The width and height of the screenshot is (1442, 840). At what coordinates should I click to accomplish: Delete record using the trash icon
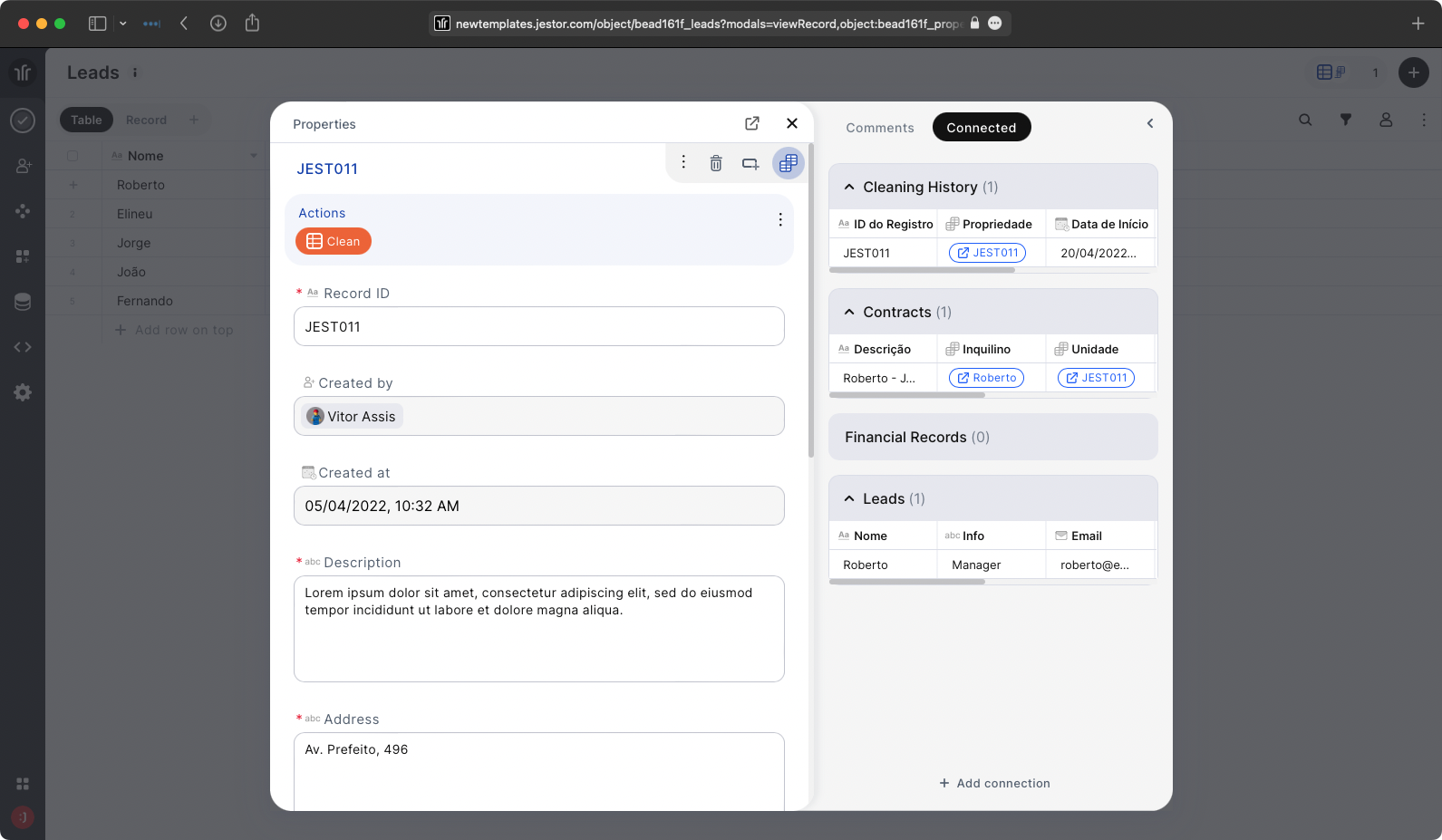715,163
